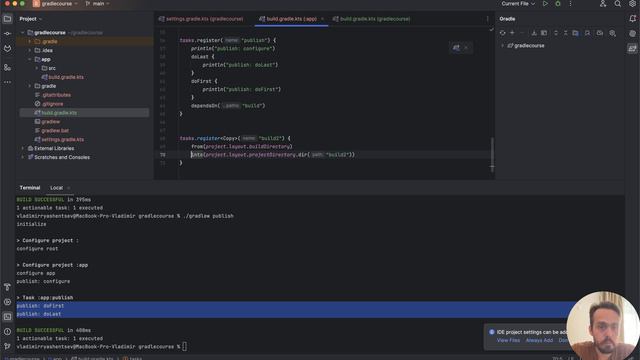Expand the .idea folder
This screenshot has height=360, width=640.
(x=30, y=51)
